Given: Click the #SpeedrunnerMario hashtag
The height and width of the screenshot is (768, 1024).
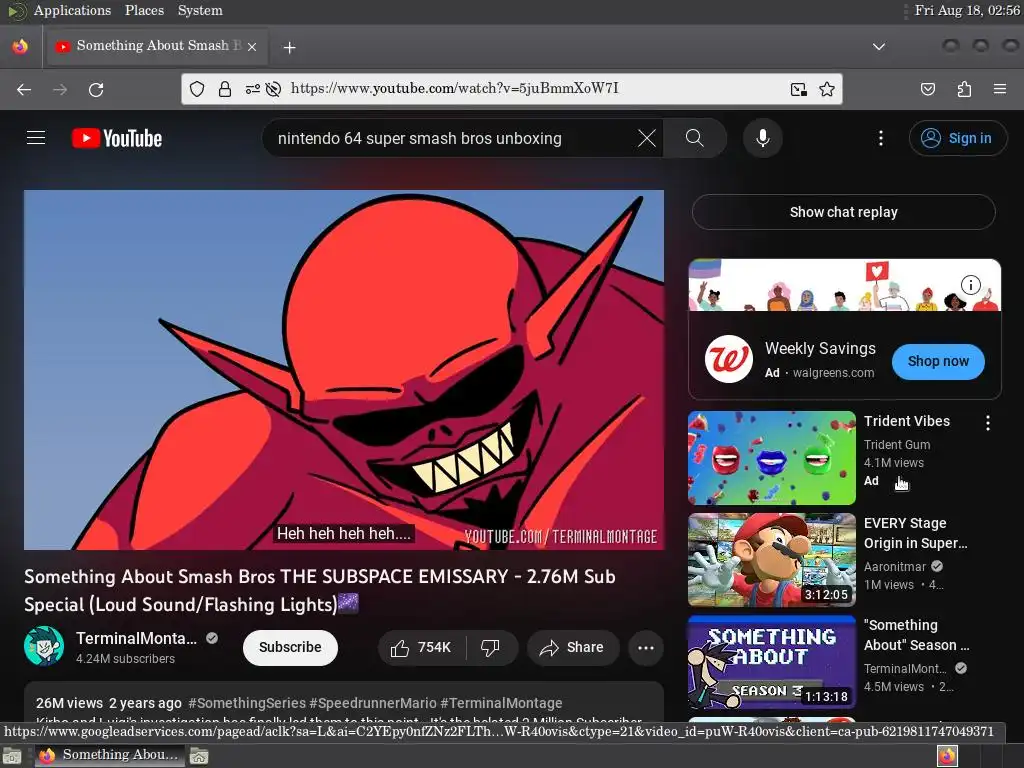Looking at the screenshot, I should click(x=373, y=703).
